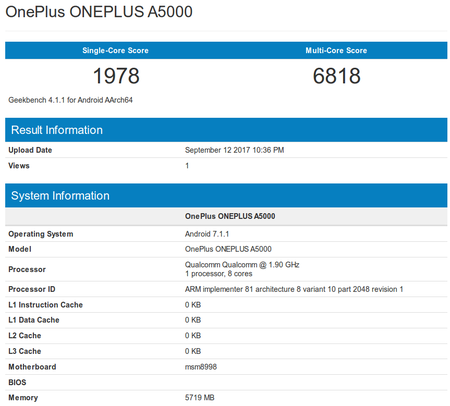Select the Android 7.1.1 operating system value
Image resolution: width=450 pixels, height=406 pixels.
tap(207, 234)
